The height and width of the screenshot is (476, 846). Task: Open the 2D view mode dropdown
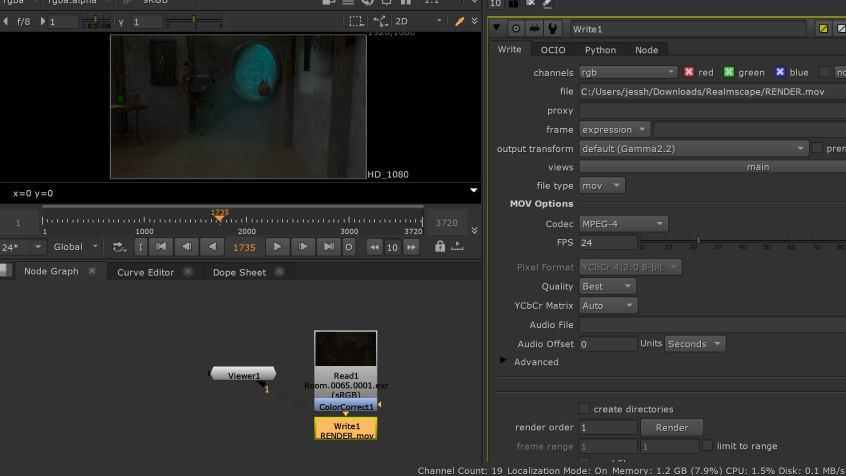419,22
